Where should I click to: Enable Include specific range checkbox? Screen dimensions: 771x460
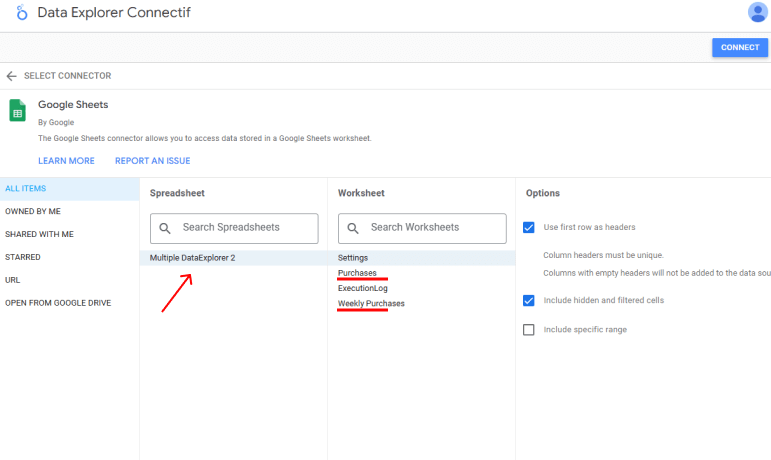pyautogui.click(x=529, y=330)
